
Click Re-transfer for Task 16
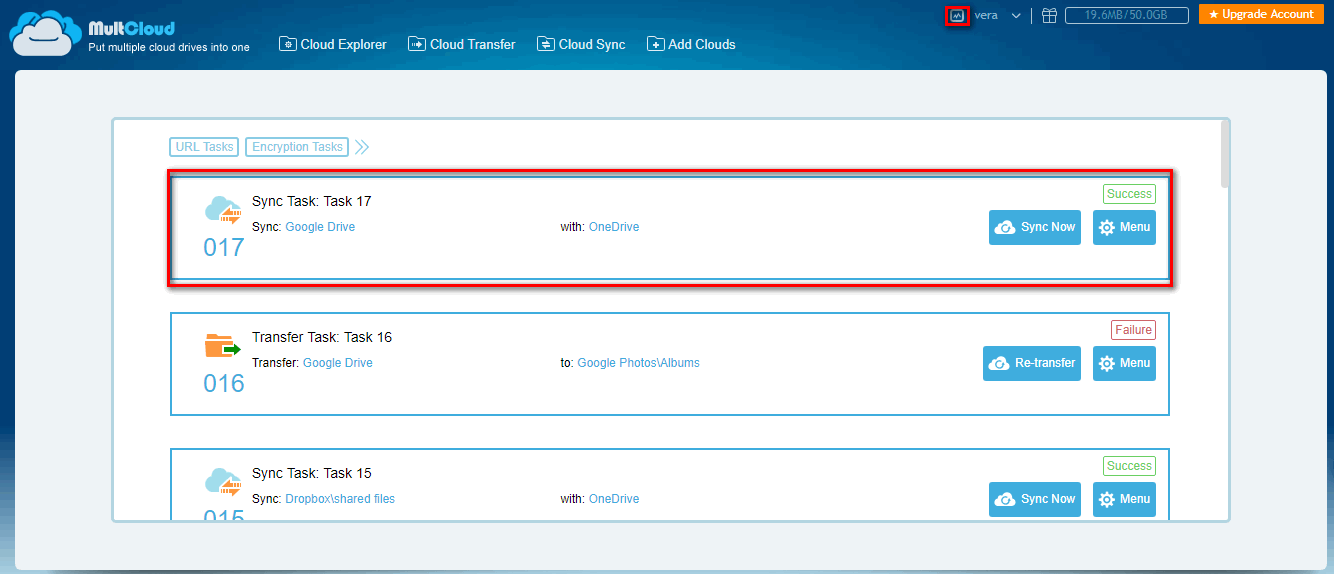(x=1032, y=363)
